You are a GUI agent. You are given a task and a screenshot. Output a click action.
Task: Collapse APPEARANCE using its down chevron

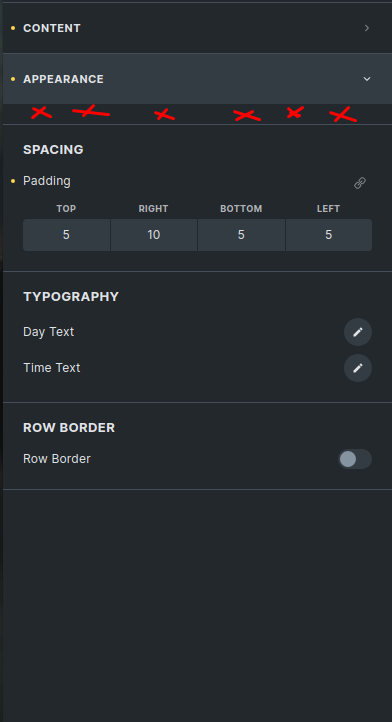point(367,79)
